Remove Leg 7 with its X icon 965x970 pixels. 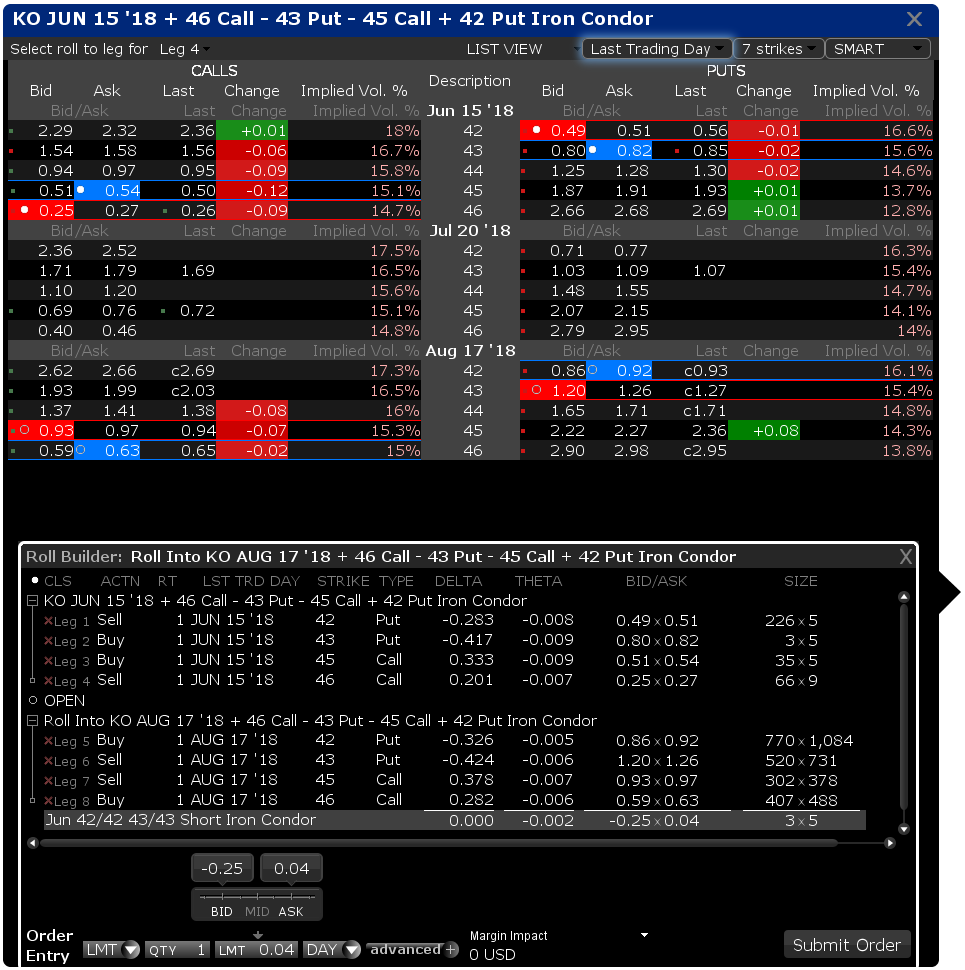[48, 781]
